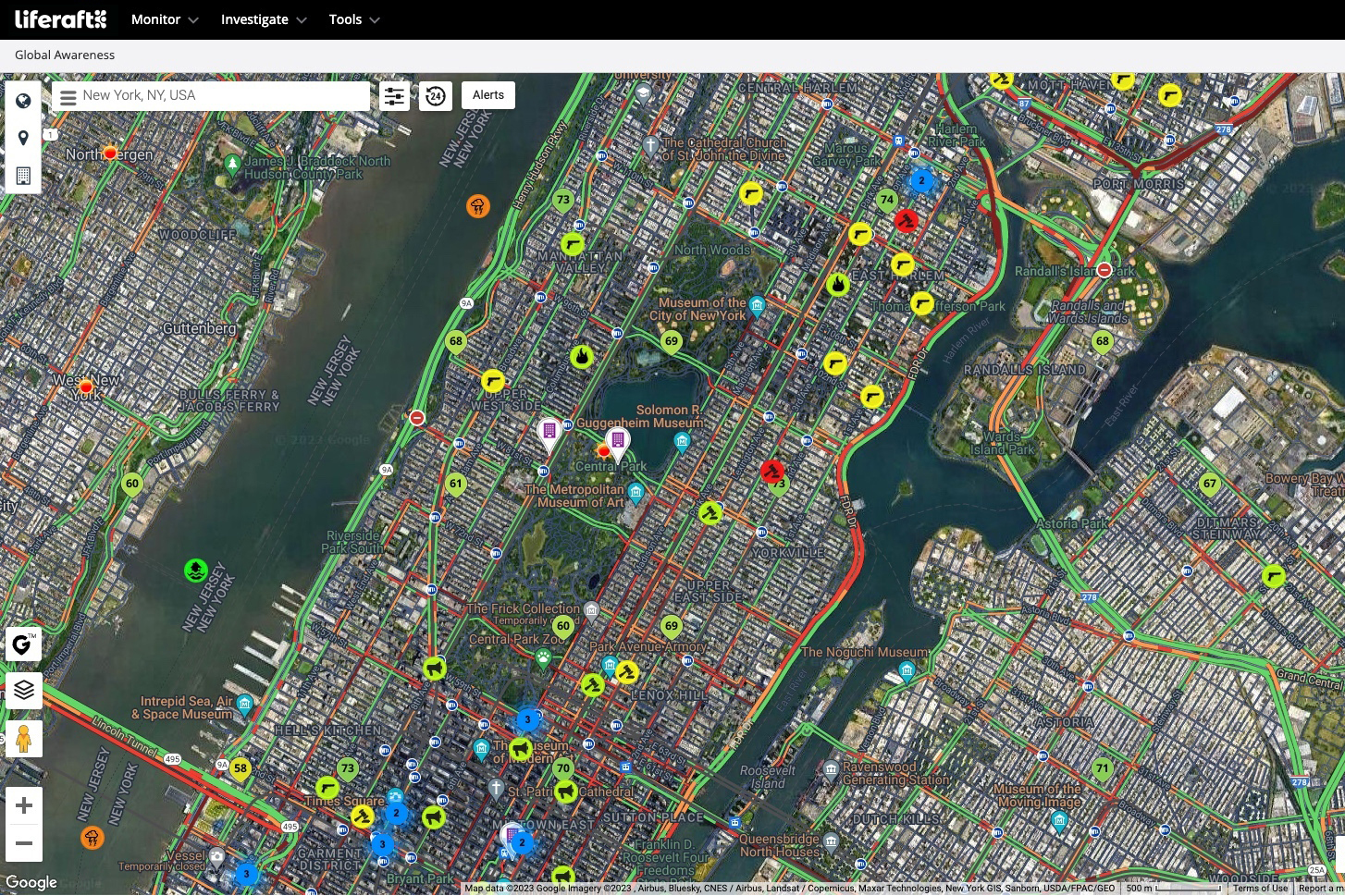Select the purple building pin above Central Park label

(618, 442)
